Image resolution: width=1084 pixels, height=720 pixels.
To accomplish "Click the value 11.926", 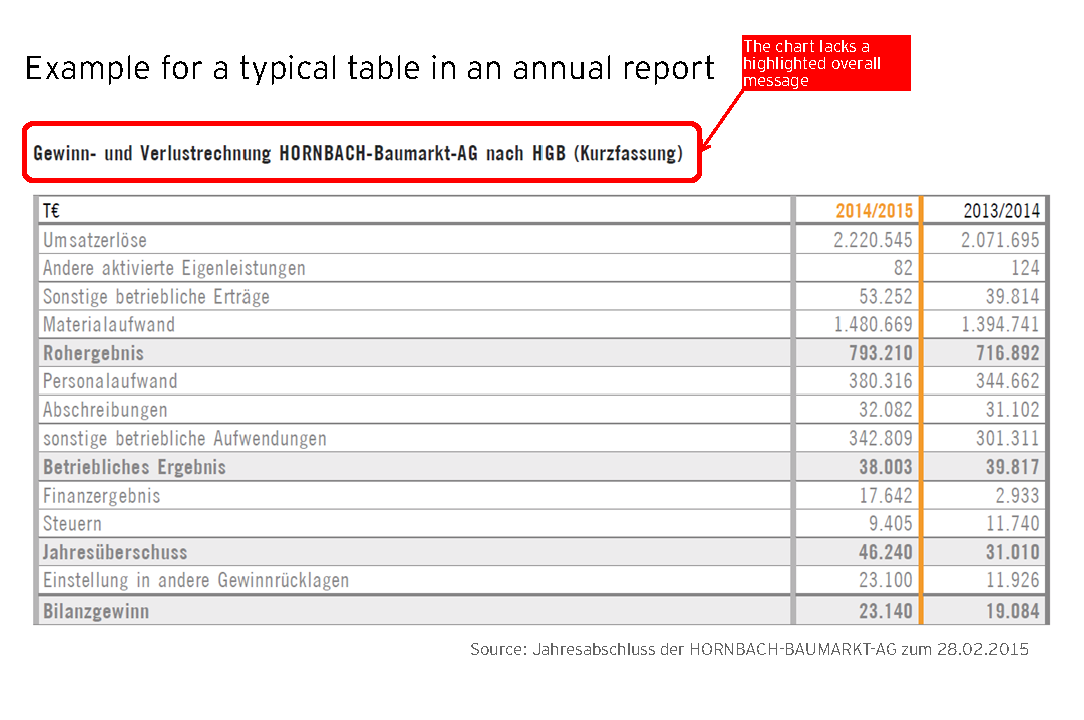I will 1013,580.
